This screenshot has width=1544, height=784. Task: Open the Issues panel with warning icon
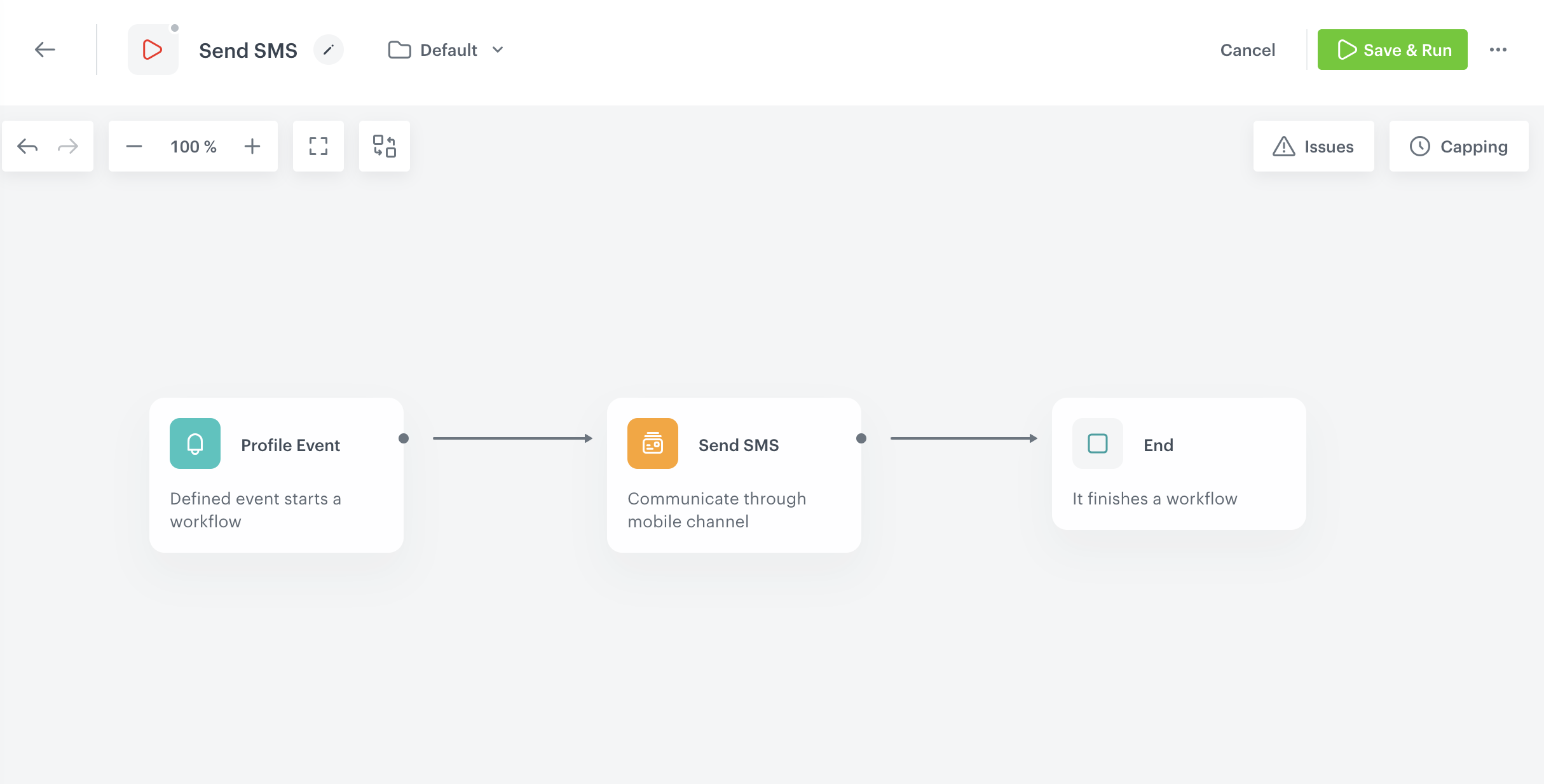(1313, 145)
